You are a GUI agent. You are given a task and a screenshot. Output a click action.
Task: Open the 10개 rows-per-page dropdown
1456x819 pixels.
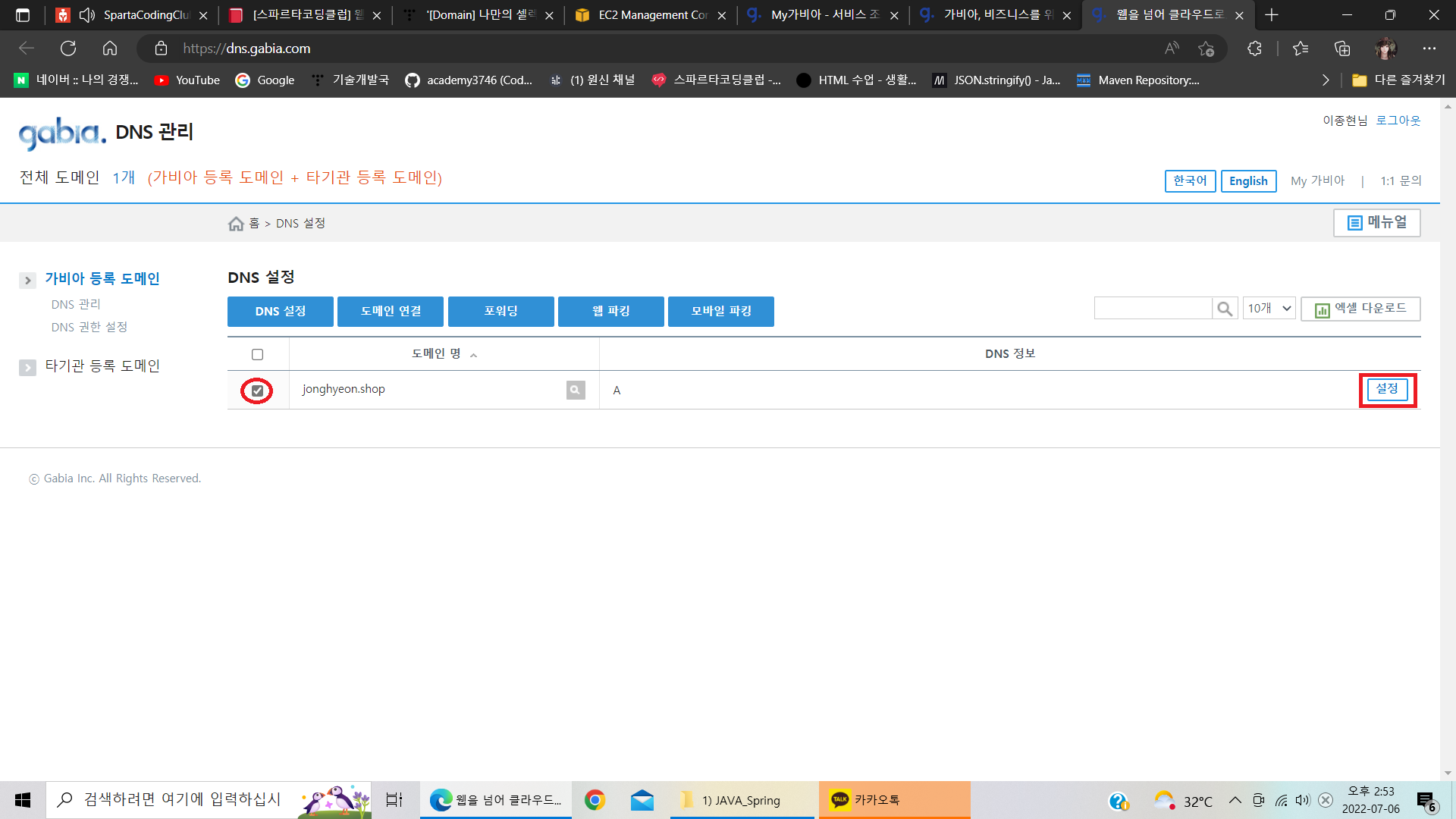(1269, 309)
